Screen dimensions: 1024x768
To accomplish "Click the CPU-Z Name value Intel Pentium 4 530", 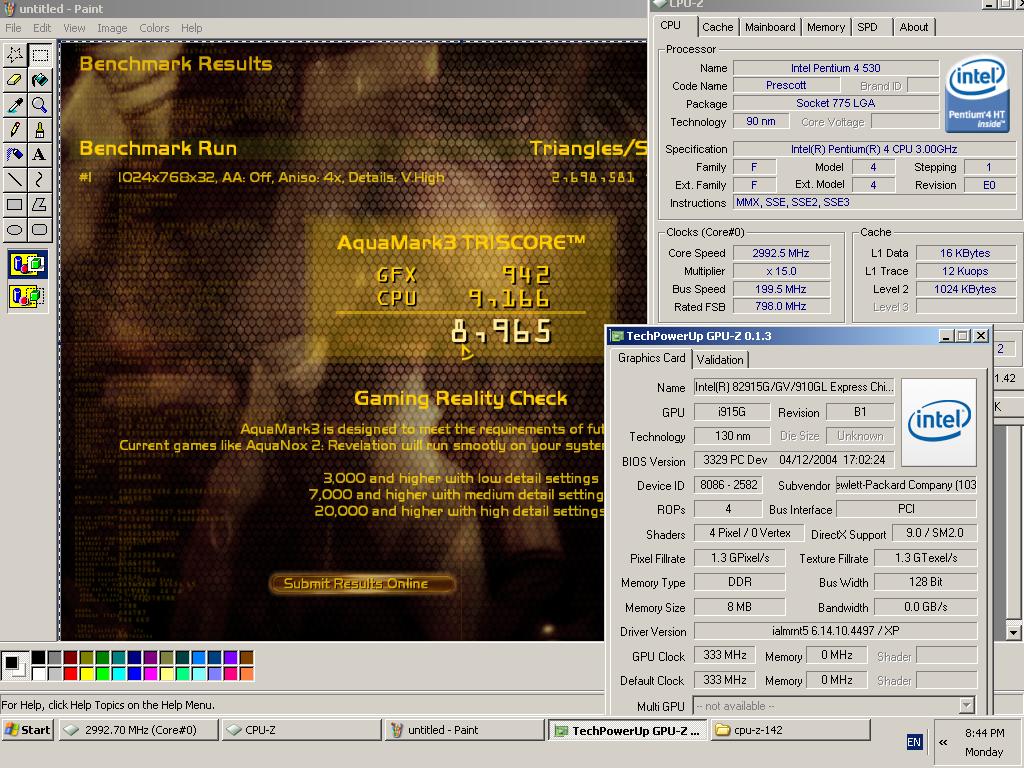I will coord(835,68).
